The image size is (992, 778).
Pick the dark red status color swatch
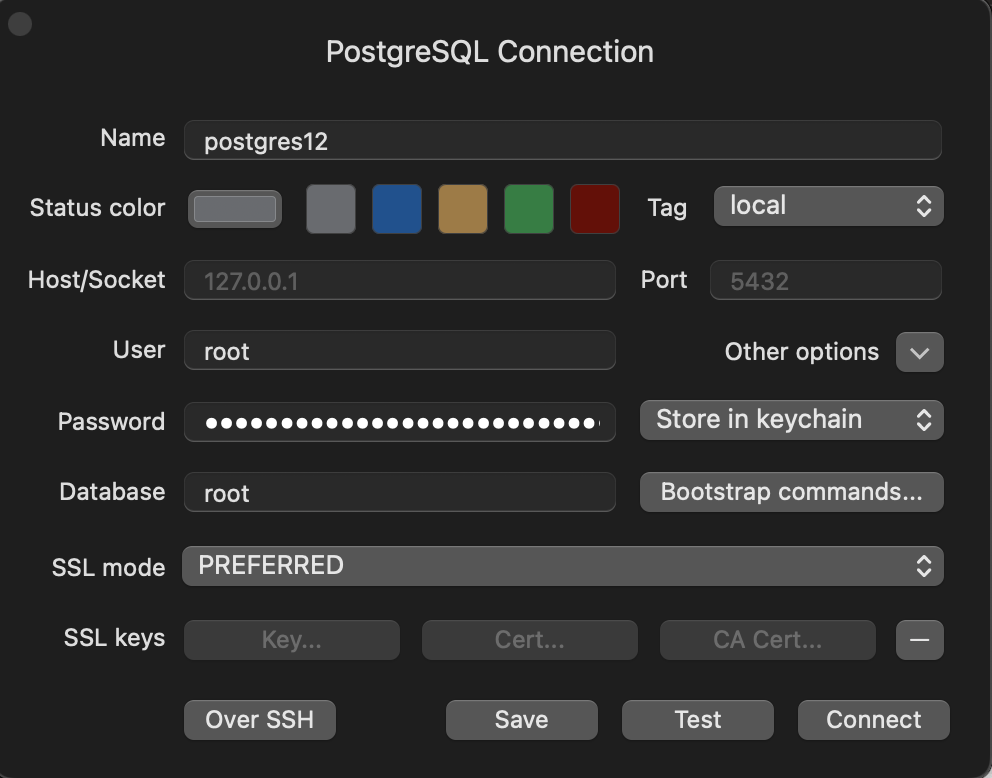coord(595,209)
